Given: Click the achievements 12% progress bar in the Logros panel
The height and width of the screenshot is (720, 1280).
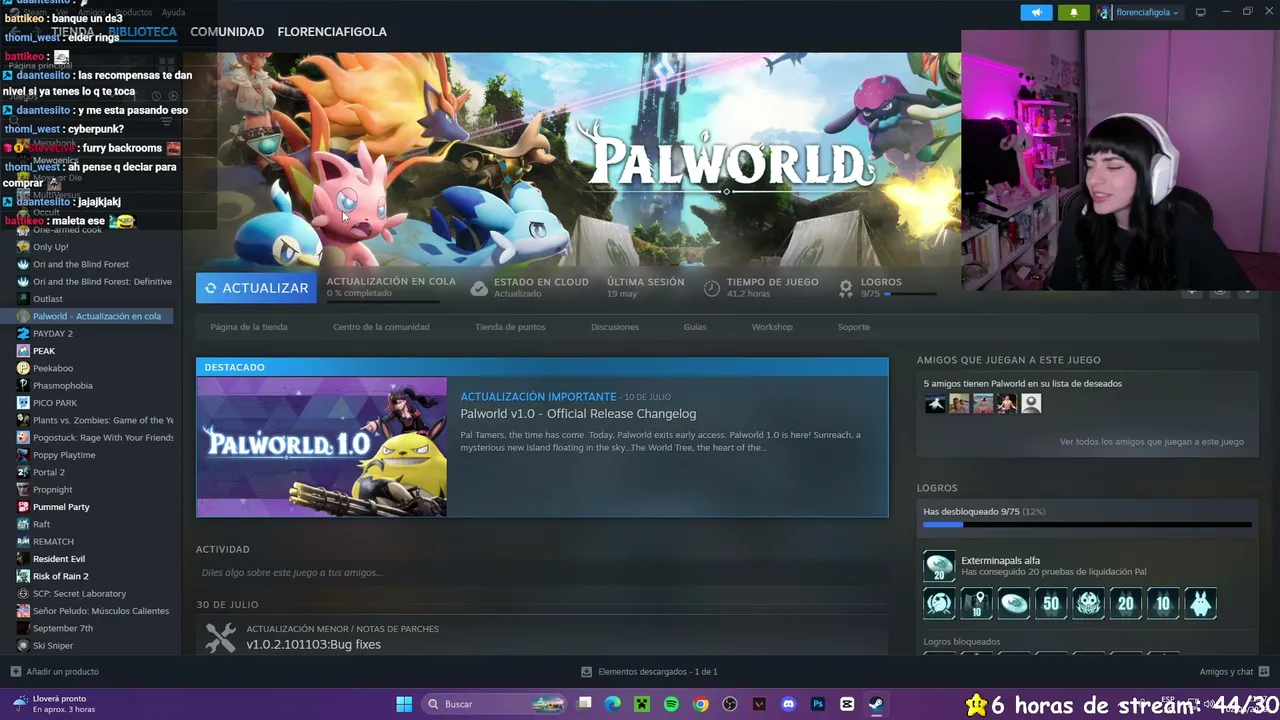Looking at the screenshot, I should coord(1087,524).
